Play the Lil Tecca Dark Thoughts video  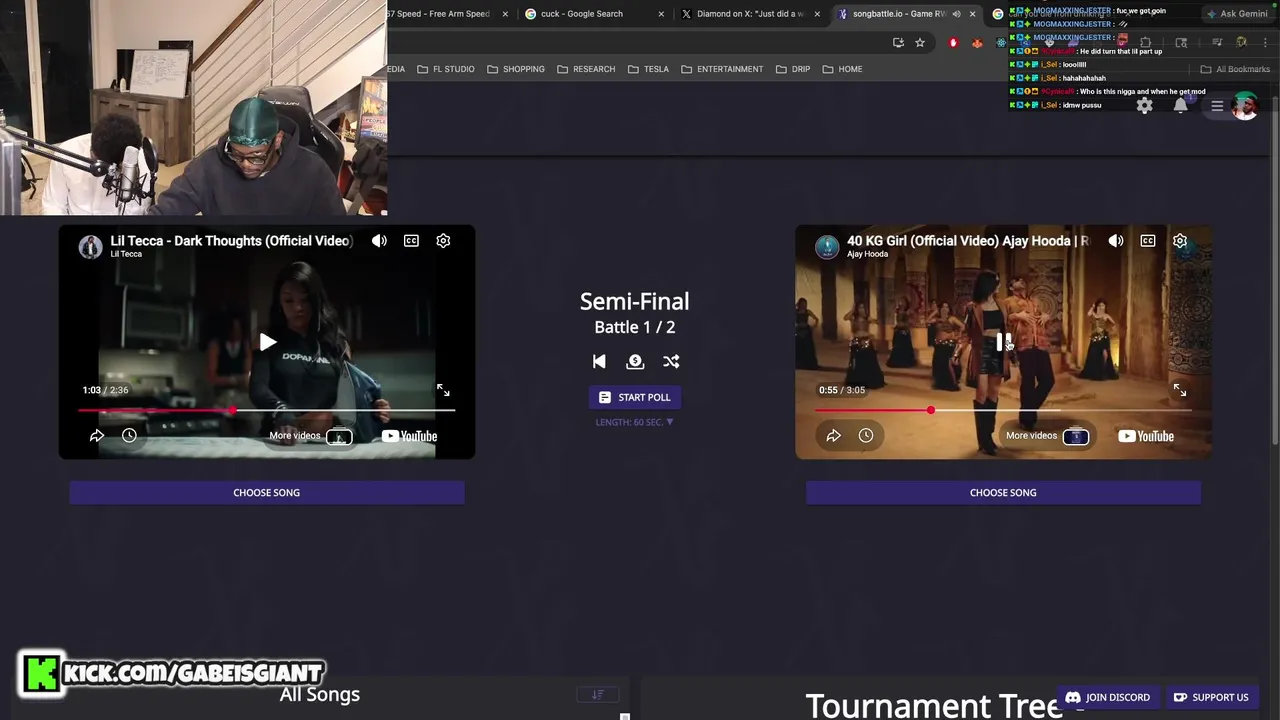coord(267,342)
